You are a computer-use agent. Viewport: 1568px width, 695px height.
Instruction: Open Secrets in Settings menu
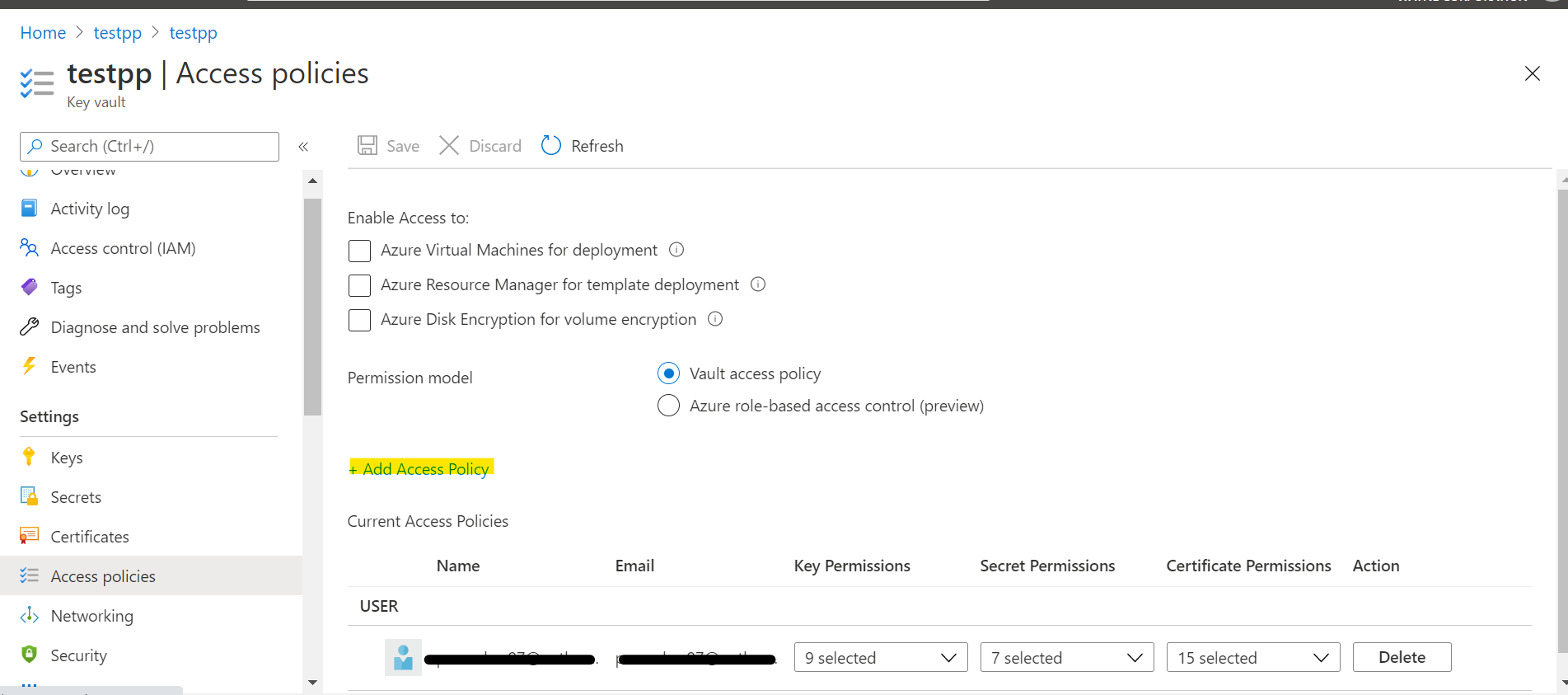pos(151,497)
